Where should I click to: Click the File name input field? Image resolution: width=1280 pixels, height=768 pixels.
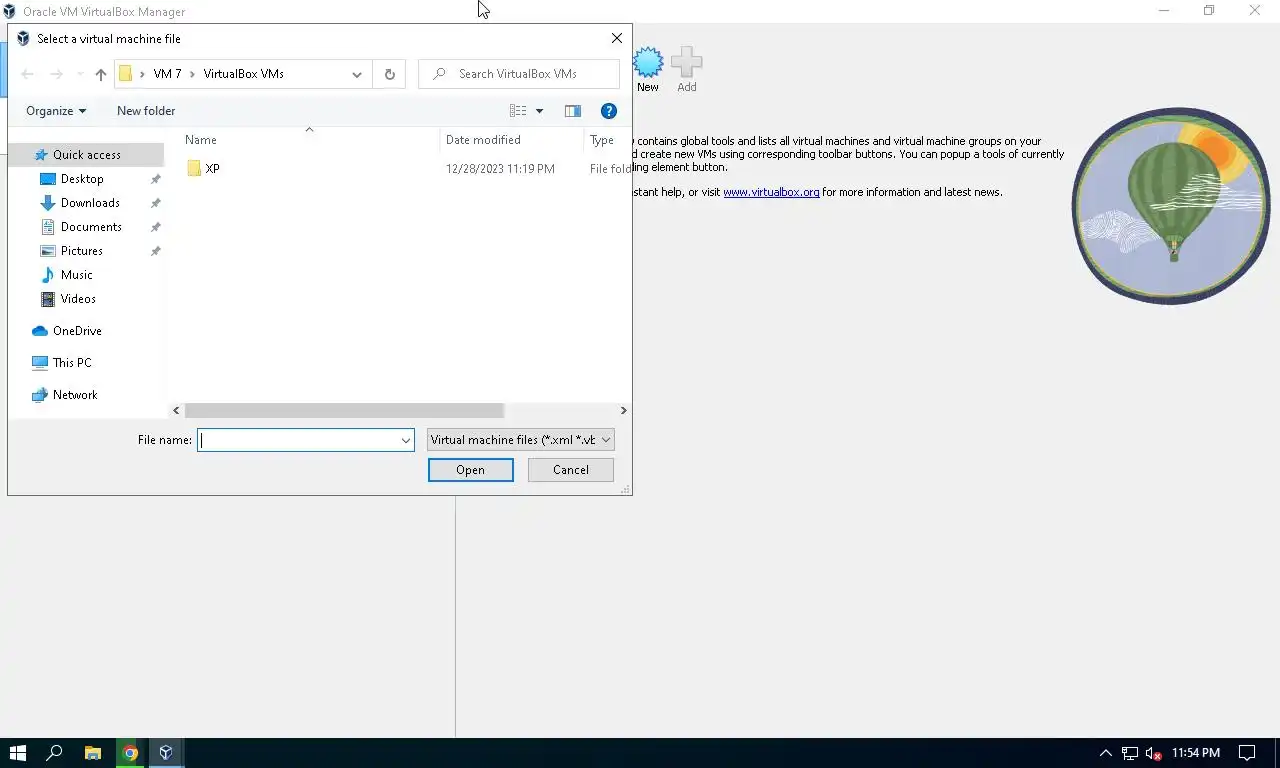pos(297,440)
